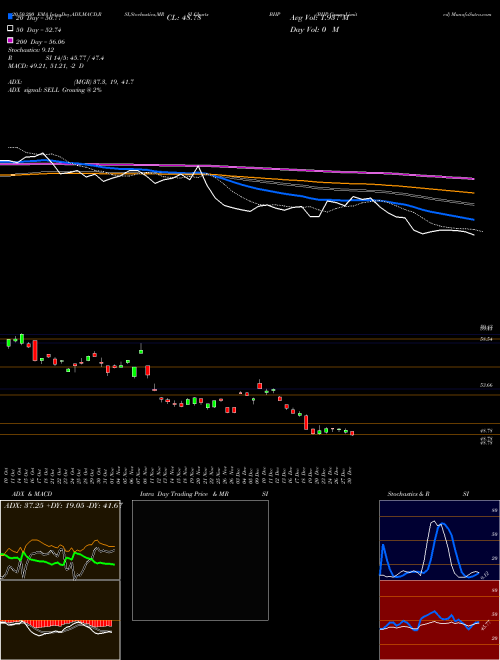The height and width of the screenshot is (660, 500).
Task: Open the MACD histogram sub-chart
Action: coord(60,620)
